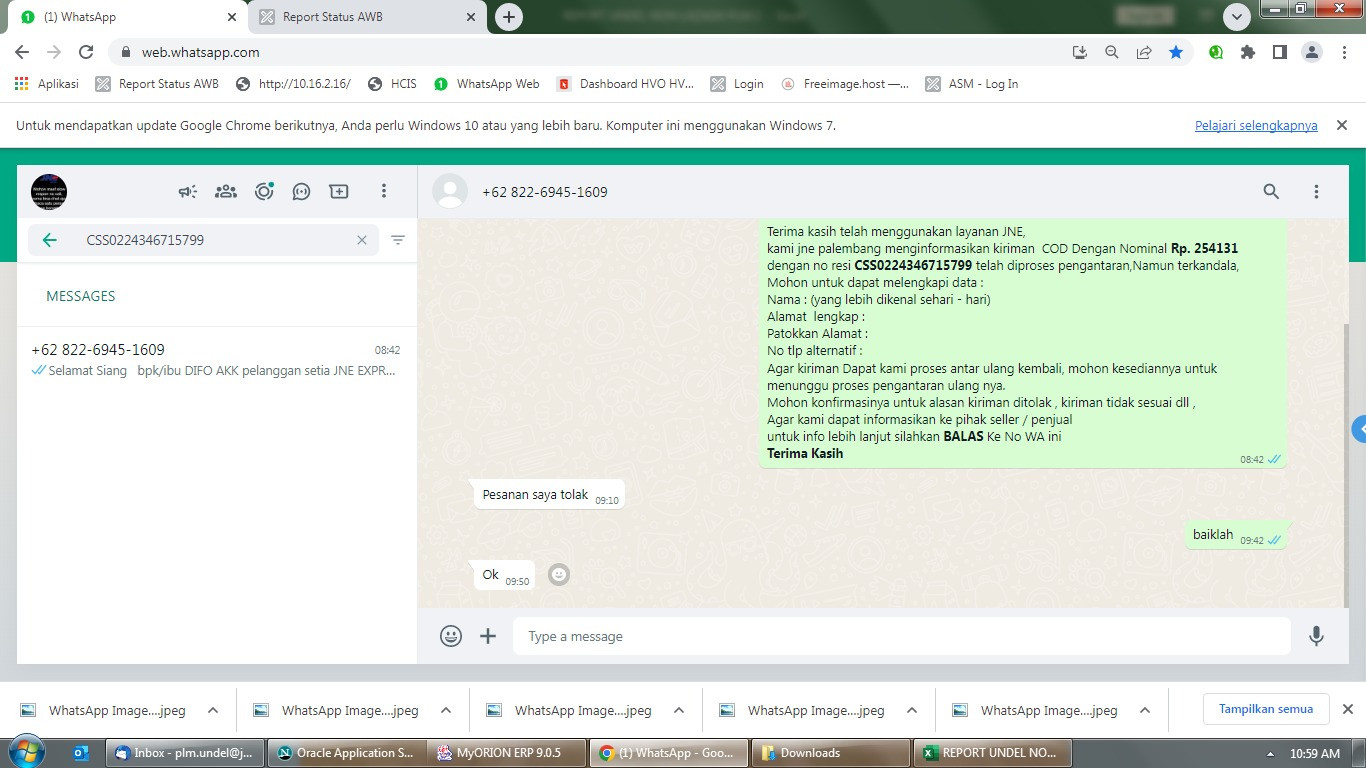1366x768 pixels.
Task: Start a new chat
Action: point(339,191)
